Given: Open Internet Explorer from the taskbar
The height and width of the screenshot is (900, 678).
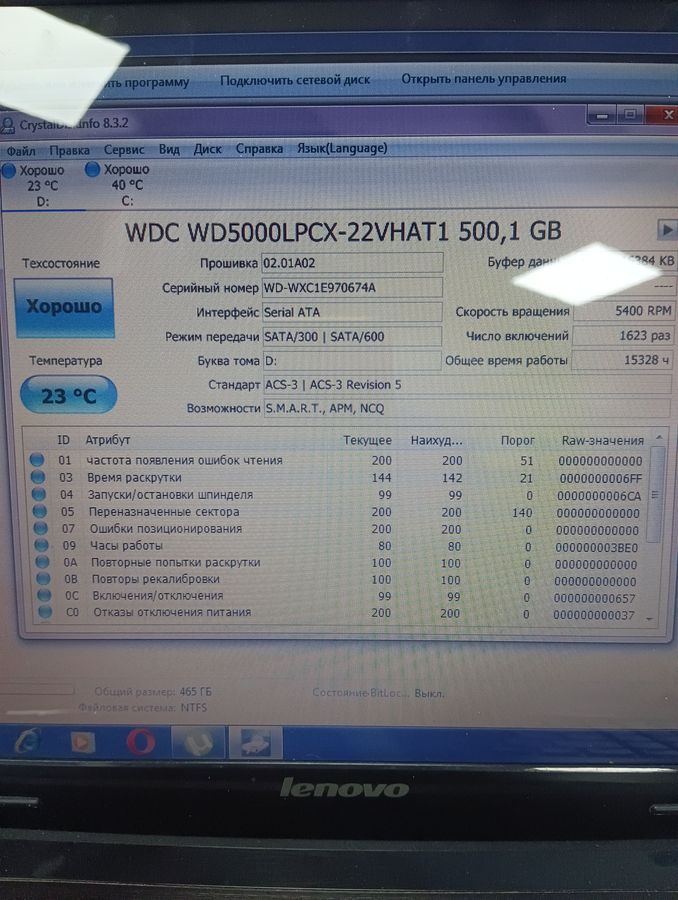Looking at the screenshot, I should point(28,742).
